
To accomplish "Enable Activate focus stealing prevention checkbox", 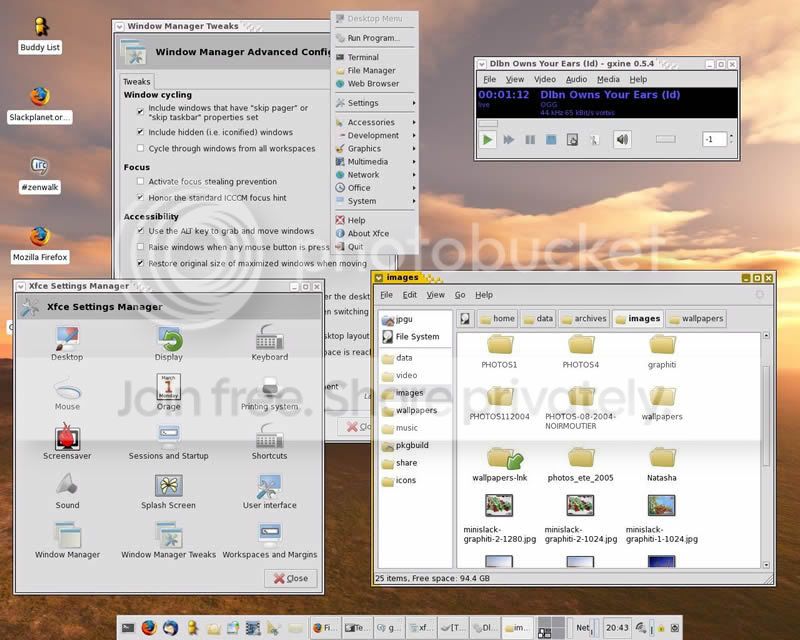I will click(x=140, y=181).
